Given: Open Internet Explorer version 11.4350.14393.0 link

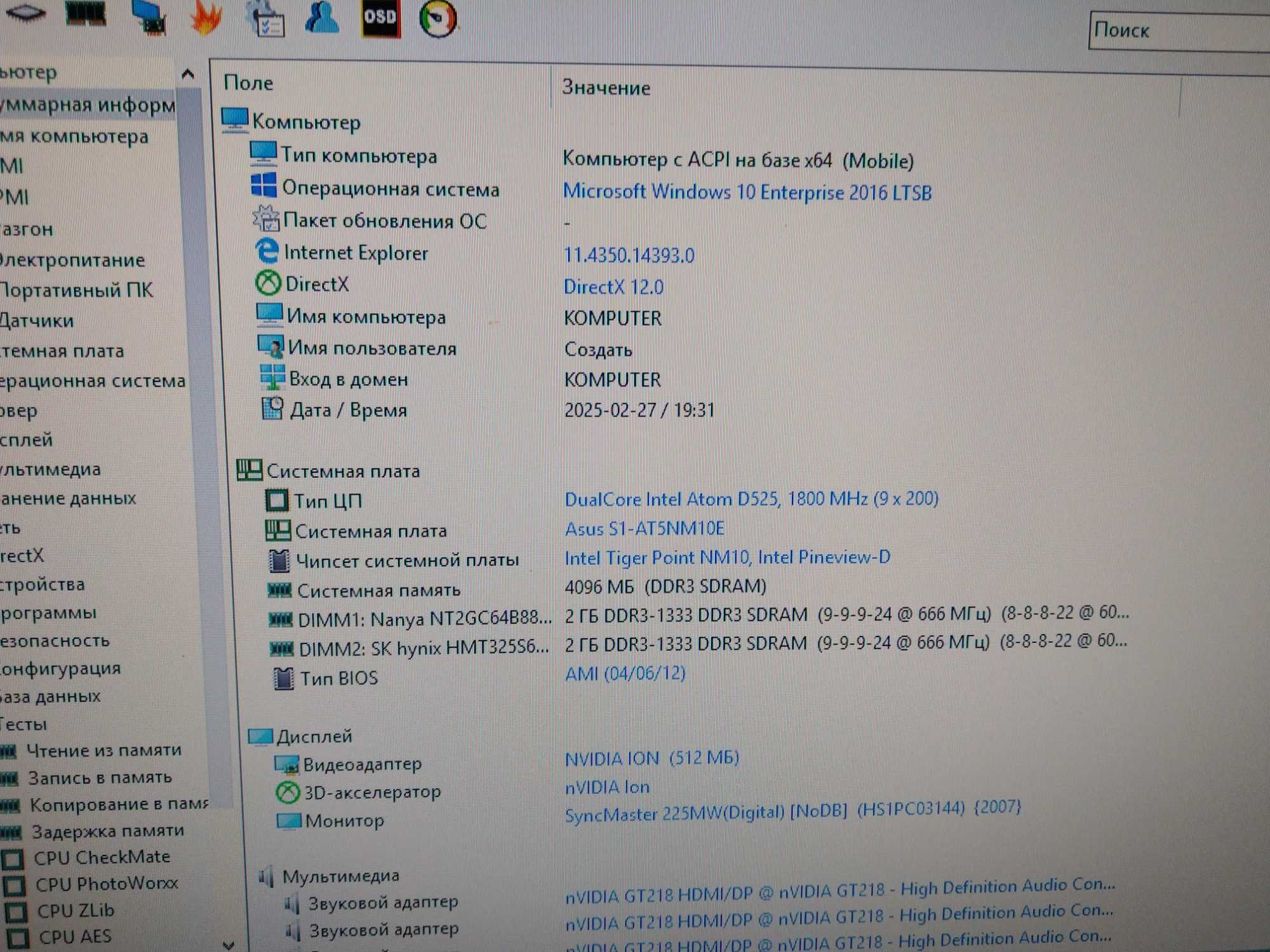Looking at the screenshot, I should click(x=629, y=255).
